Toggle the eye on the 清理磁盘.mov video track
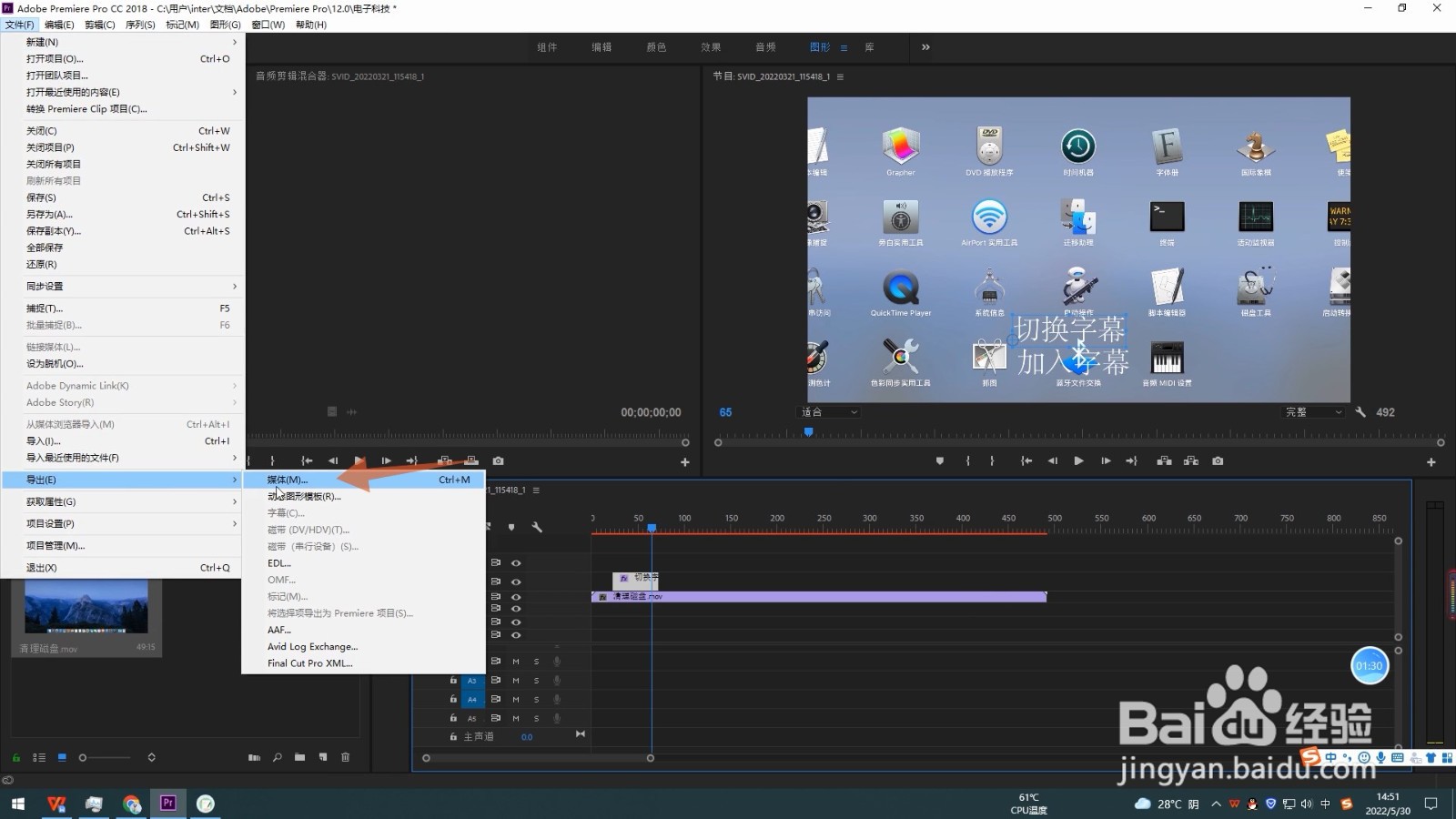This screenshot has height=819, width=1456. click(x=516, y=597)
